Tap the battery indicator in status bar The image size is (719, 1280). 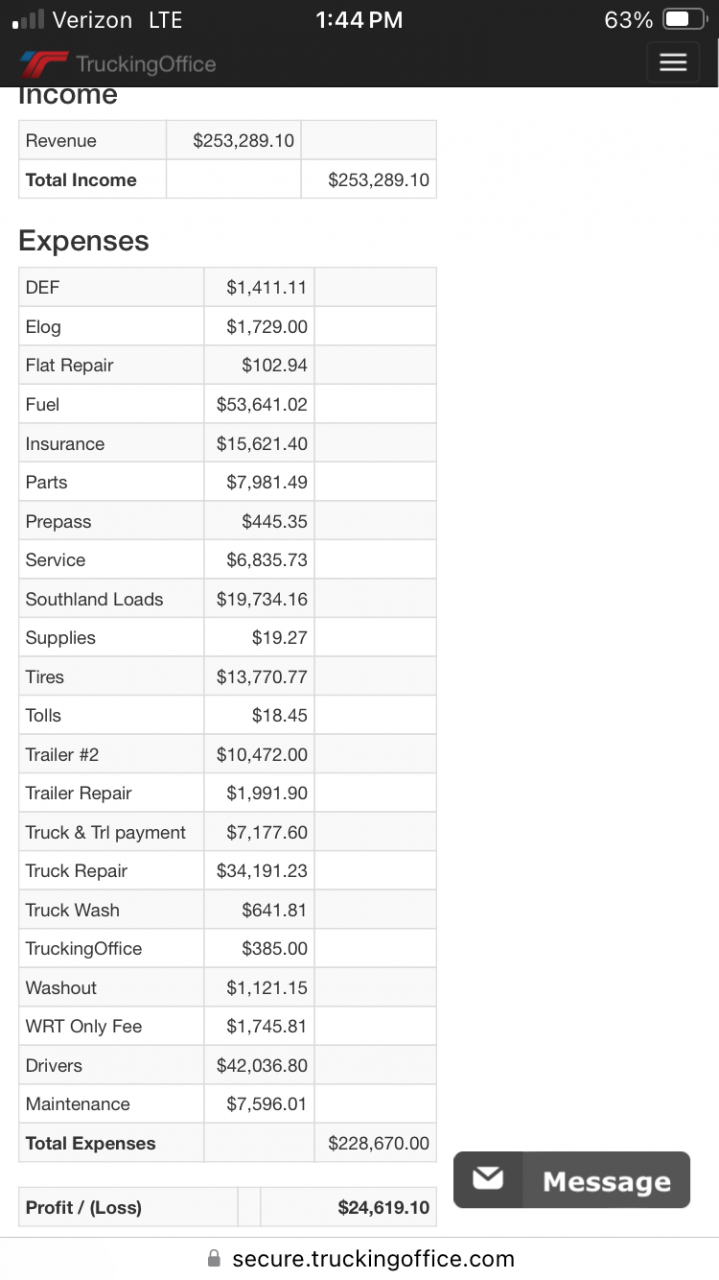[685, 20]
